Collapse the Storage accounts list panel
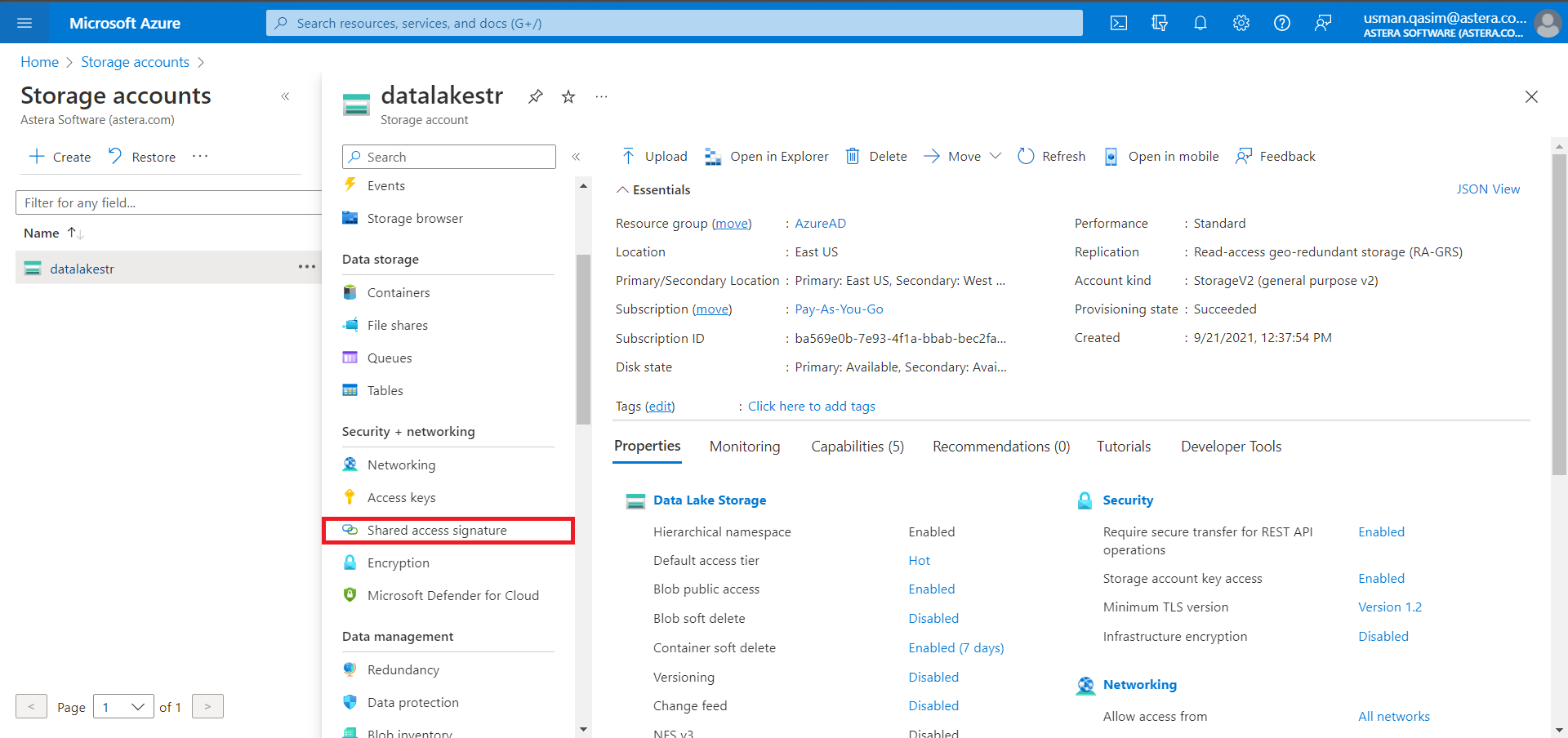This screenshot has width=1568, height=738. 285,96
